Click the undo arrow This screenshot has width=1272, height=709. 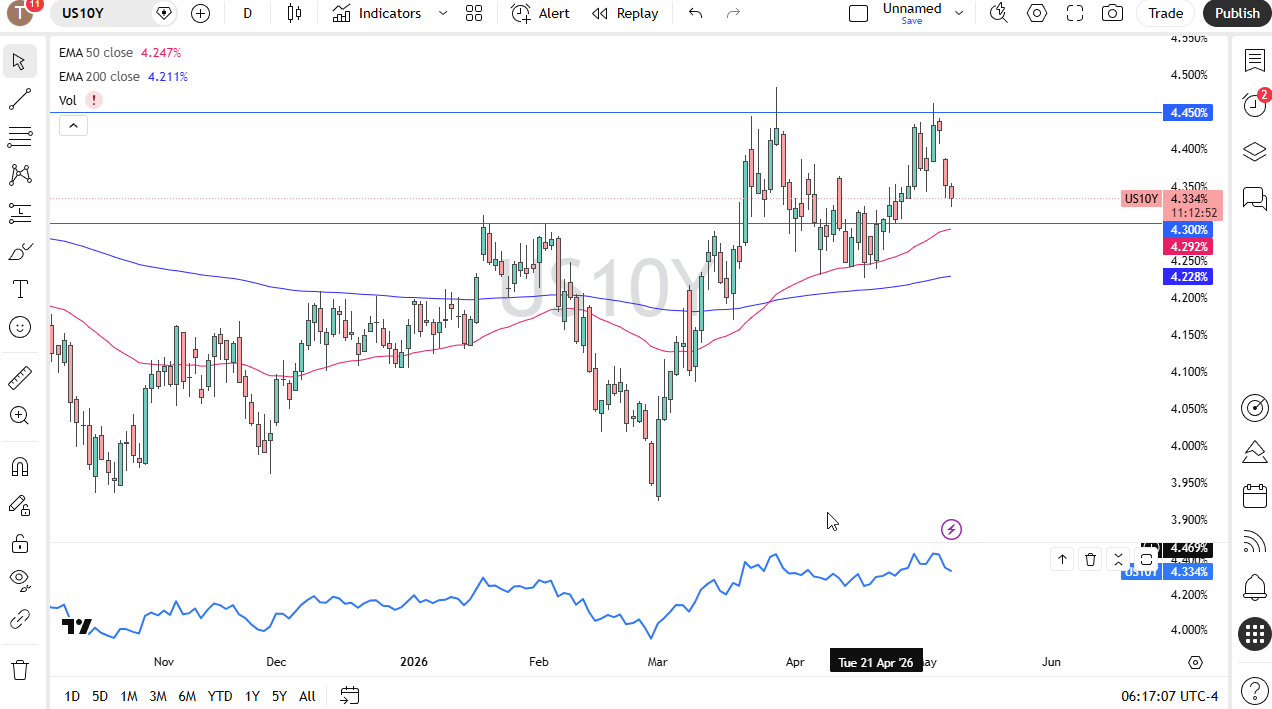coord(696,13)
